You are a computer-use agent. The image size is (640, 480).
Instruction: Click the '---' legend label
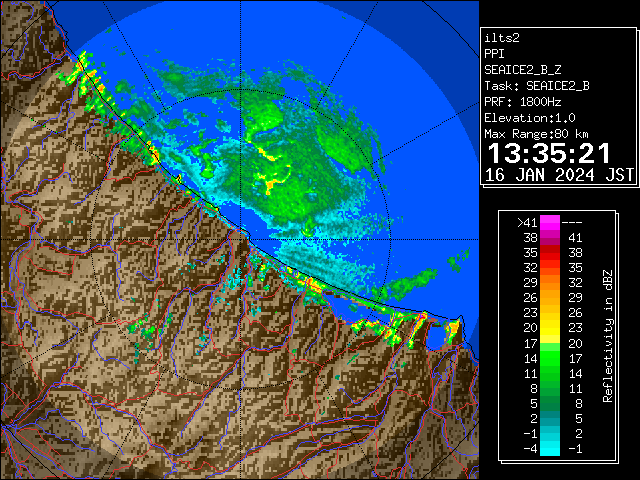(x=572, y=223)
